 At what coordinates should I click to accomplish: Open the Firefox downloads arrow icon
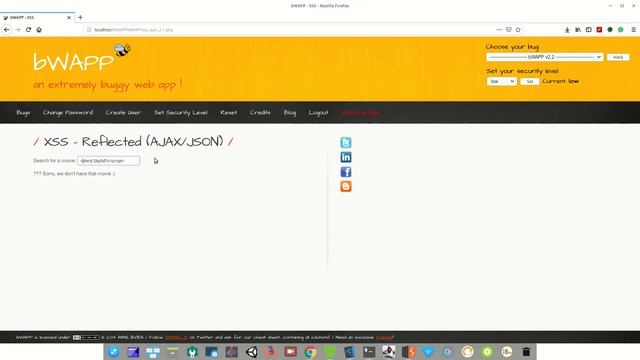(x=567, y=30)
